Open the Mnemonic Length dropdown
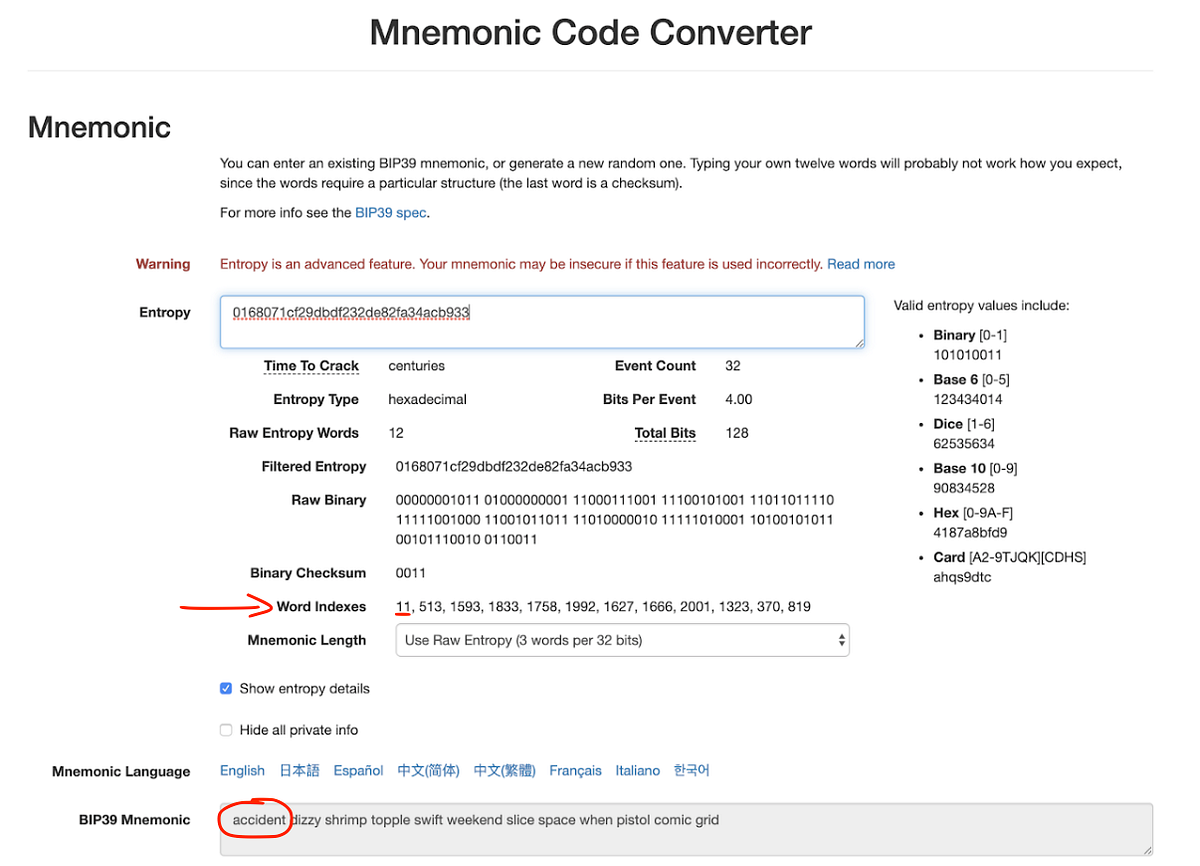Viewport: 1200px width, 866px height. tap(622, 640)
